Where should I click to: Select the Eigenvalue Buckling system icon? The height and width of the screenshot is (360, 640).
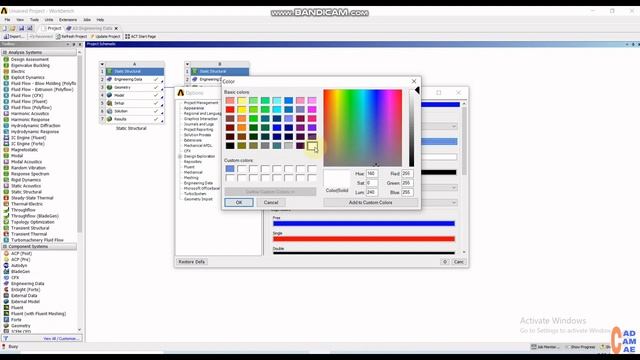tap(6, 65)
